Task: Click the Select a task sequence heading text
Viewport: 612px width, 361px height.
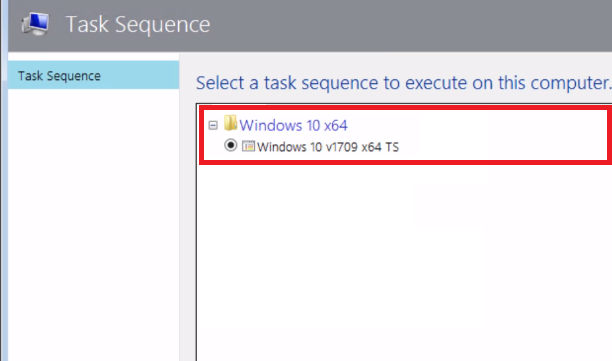Action: coord(403,83)
